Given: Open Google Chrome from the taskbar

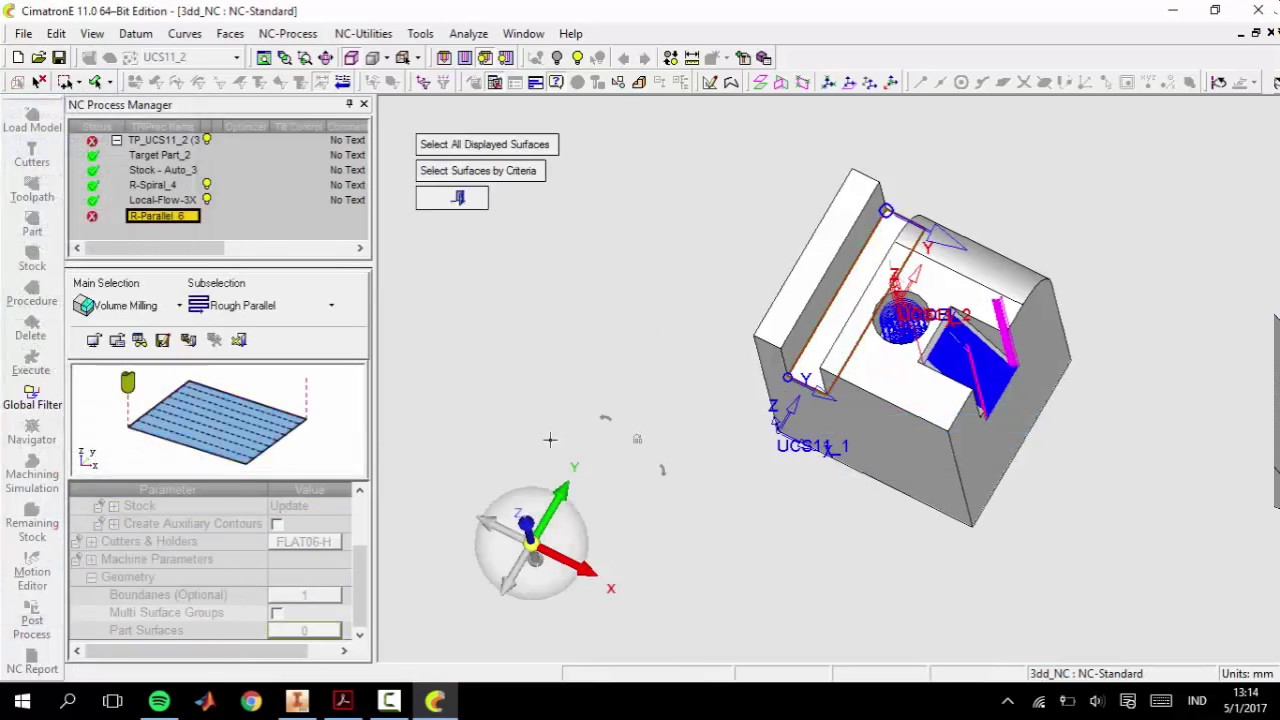Looking at the screenshot, I should click(x=251, y=701).
